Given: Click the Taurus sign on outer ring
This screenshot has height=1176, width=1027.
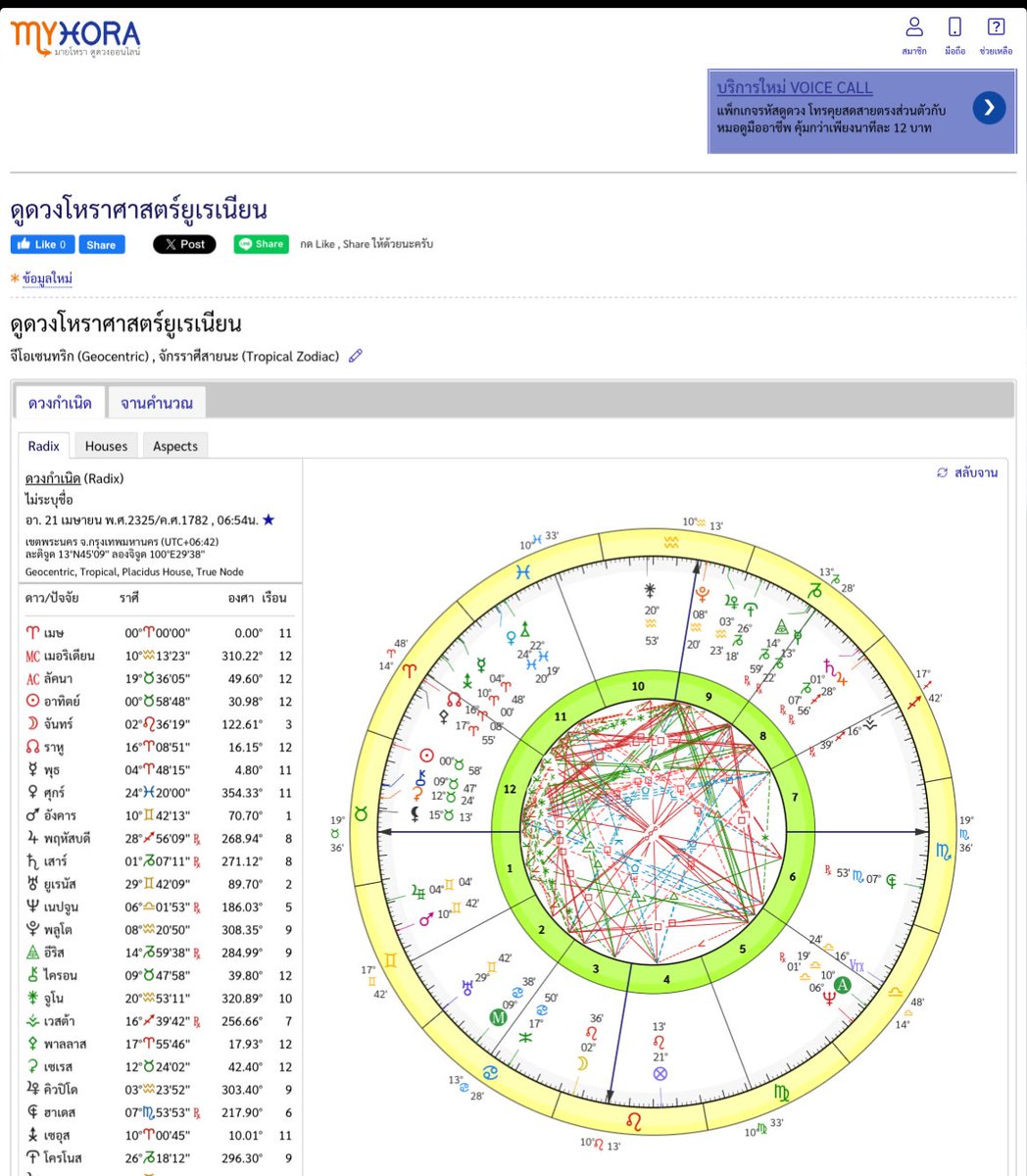Looking at the screenshot, I should pyautogui.click(x=361, y=814).
